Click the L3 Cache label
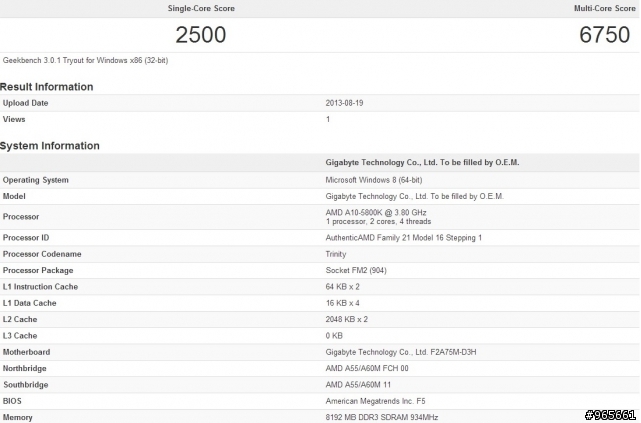Image resolution: width=641 pixels, height=423 pixels. [20, 336]
